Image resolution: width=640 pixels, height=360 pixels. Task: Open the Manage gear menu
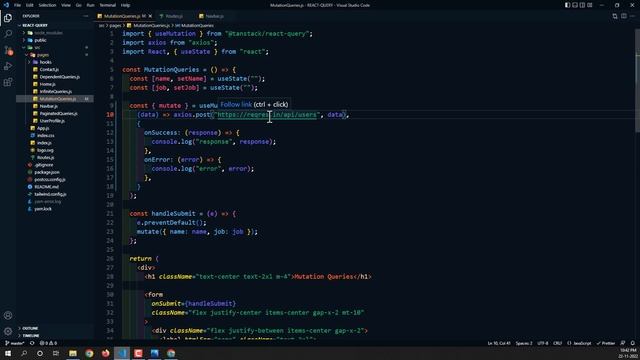coord(8,331)
